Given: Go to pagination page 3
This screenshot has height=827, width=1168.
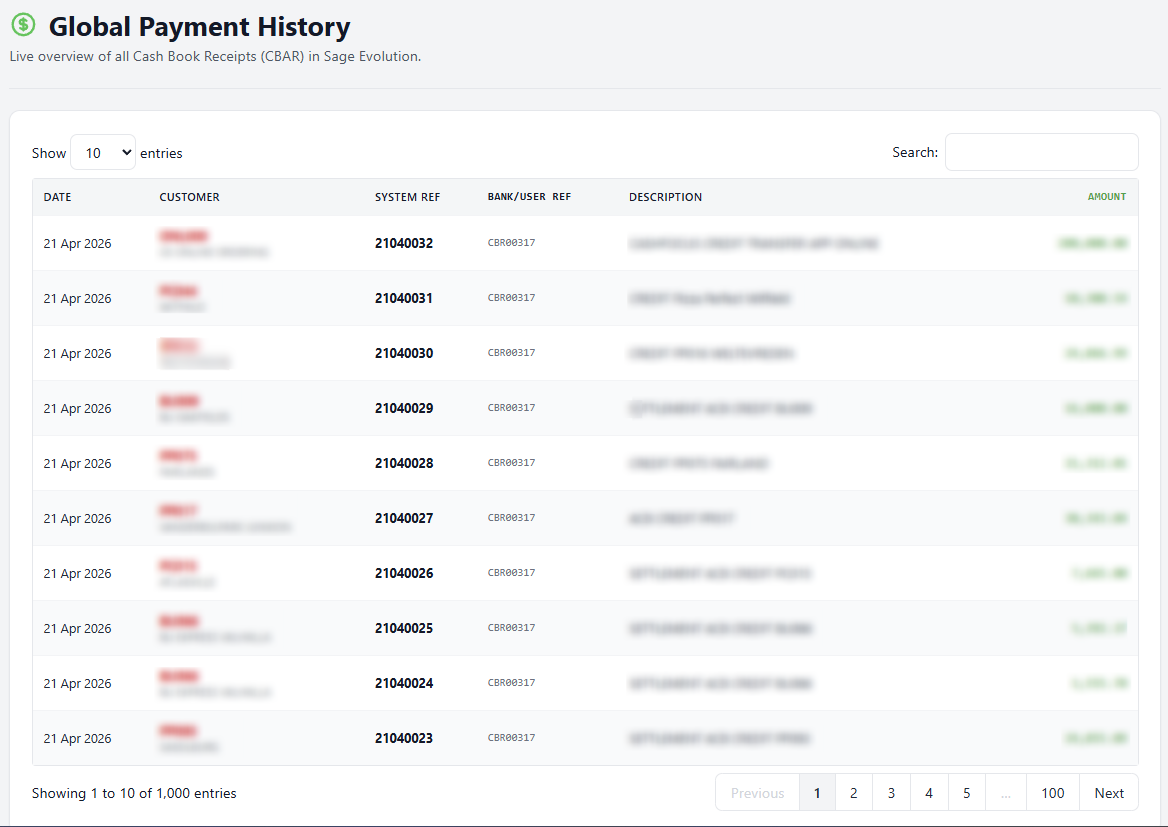Looking at the screenshot, I should [891, 793].
